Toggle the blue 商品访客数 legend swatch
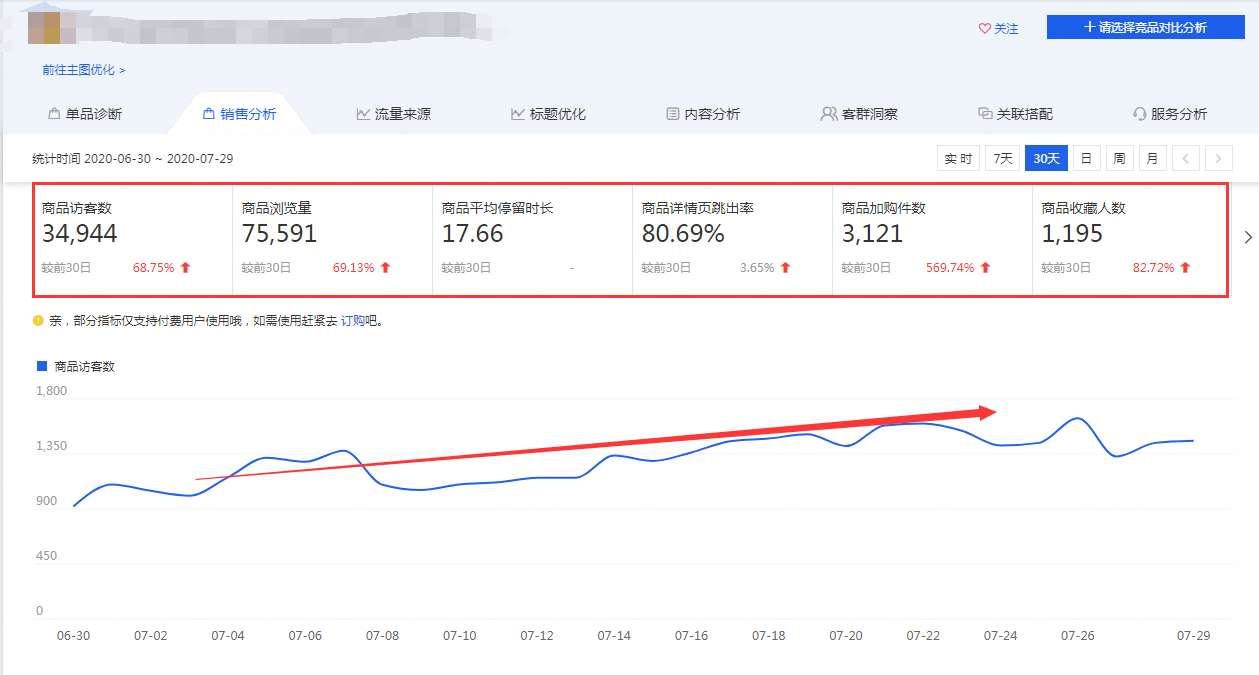The image size is (1259, 675). click(x=42, y=366)
